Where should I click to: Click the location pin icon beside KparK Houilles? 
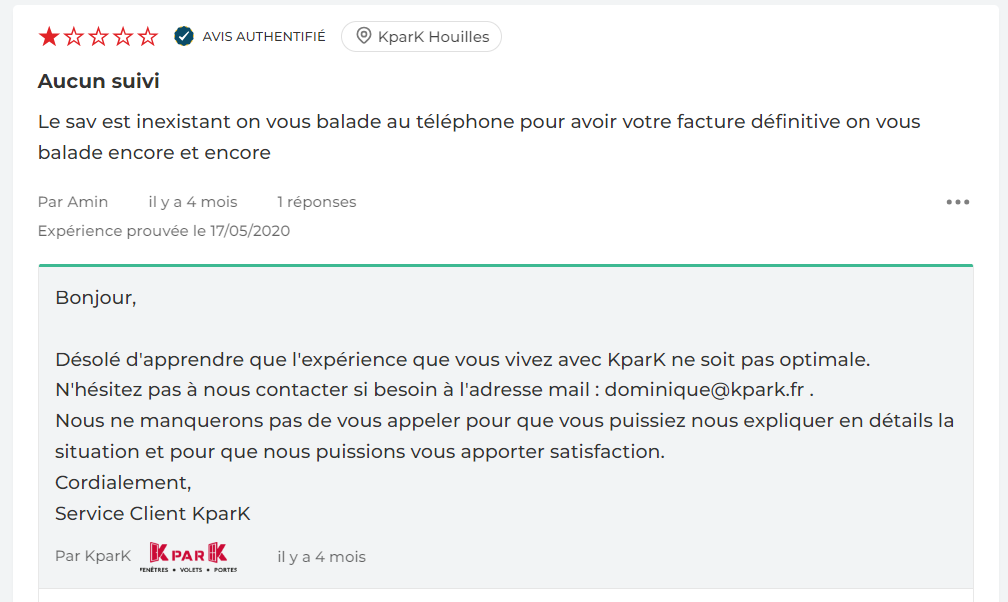(x=362, y=36)
